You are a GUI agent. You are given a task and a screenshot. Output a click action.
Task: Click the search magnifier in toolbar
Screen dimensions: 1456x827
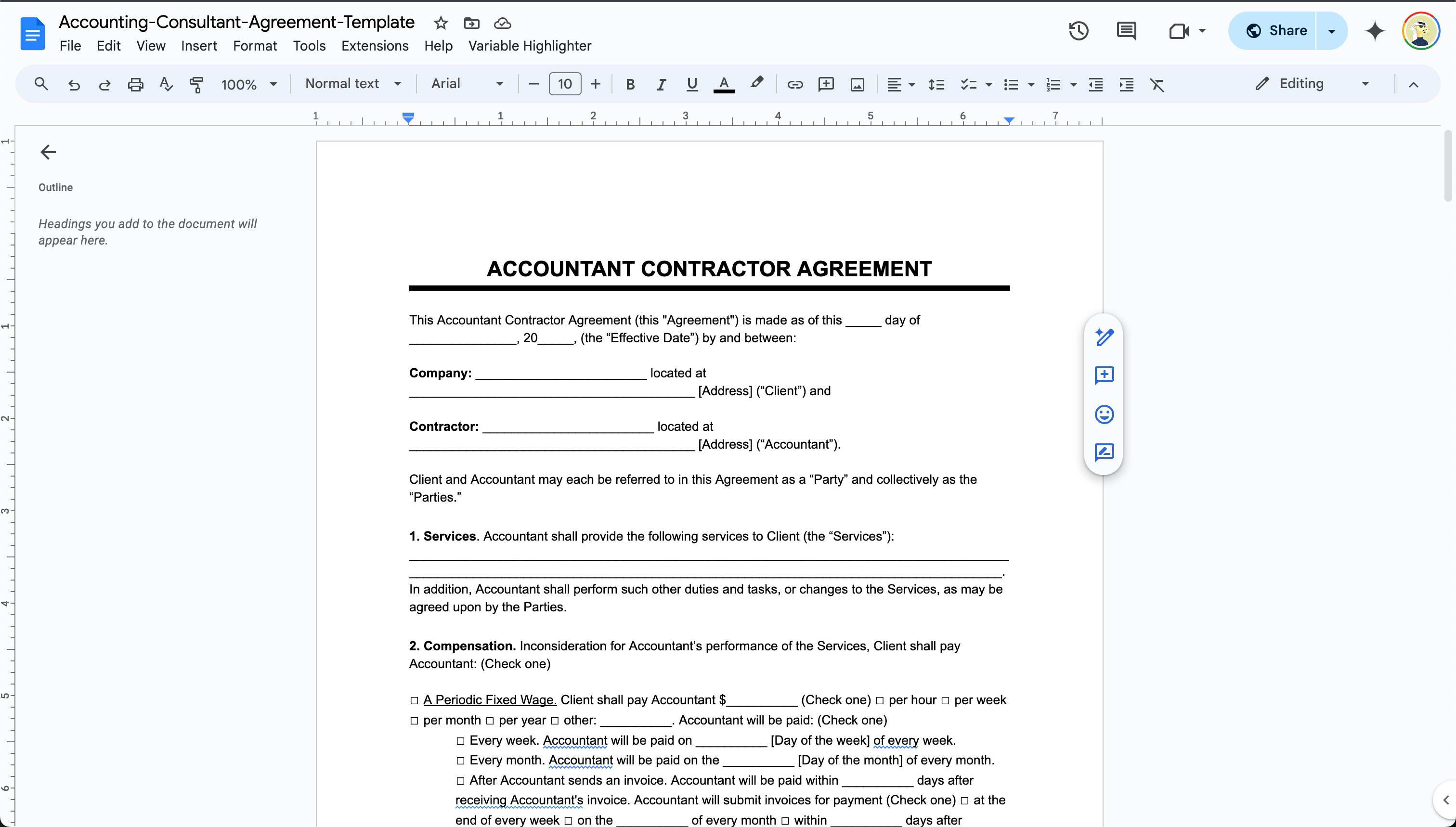coord(41,84)
